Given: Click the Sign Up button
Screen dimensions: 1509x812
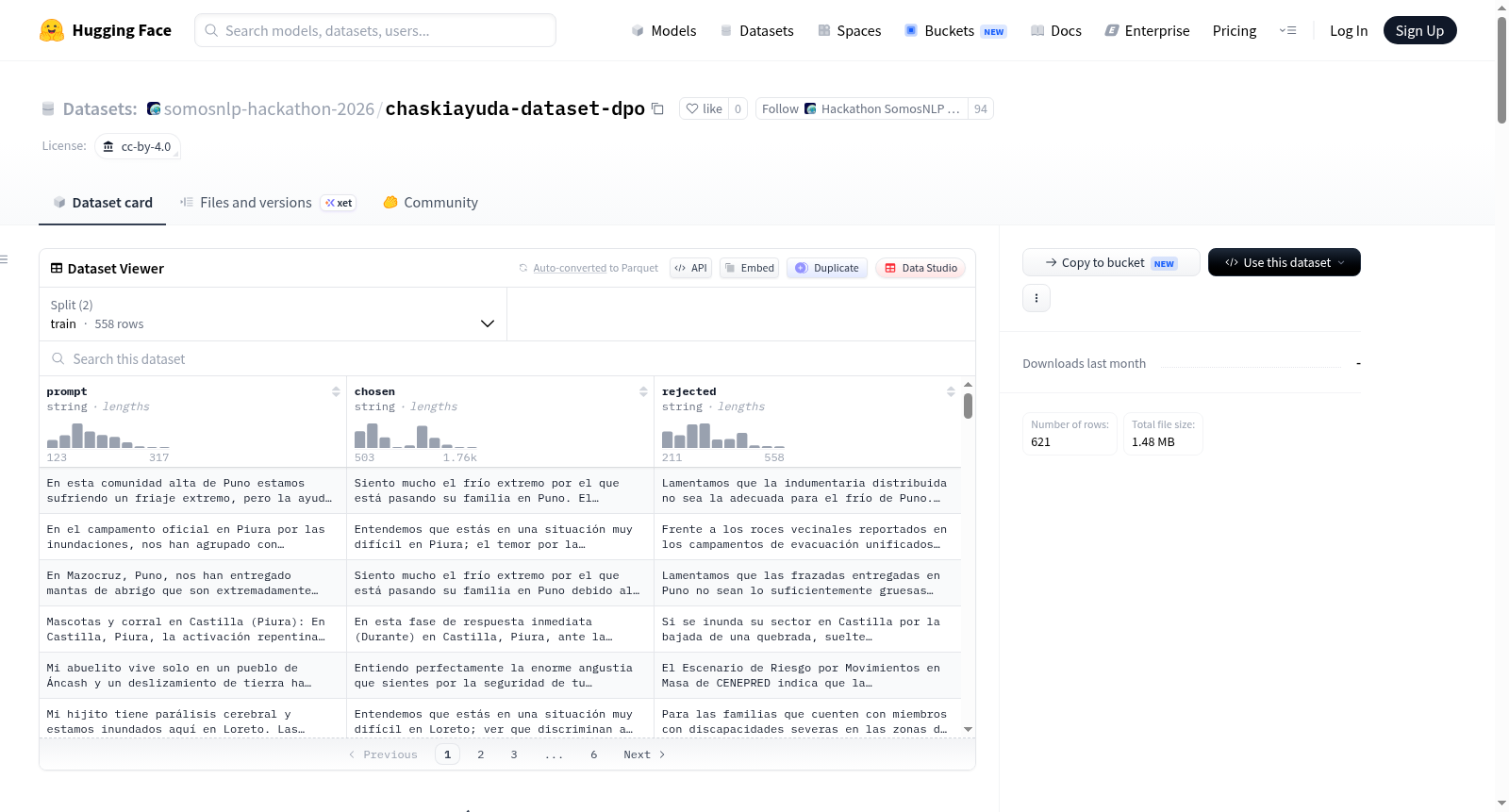Looking at the screenshot, I should pos(1419,30).
